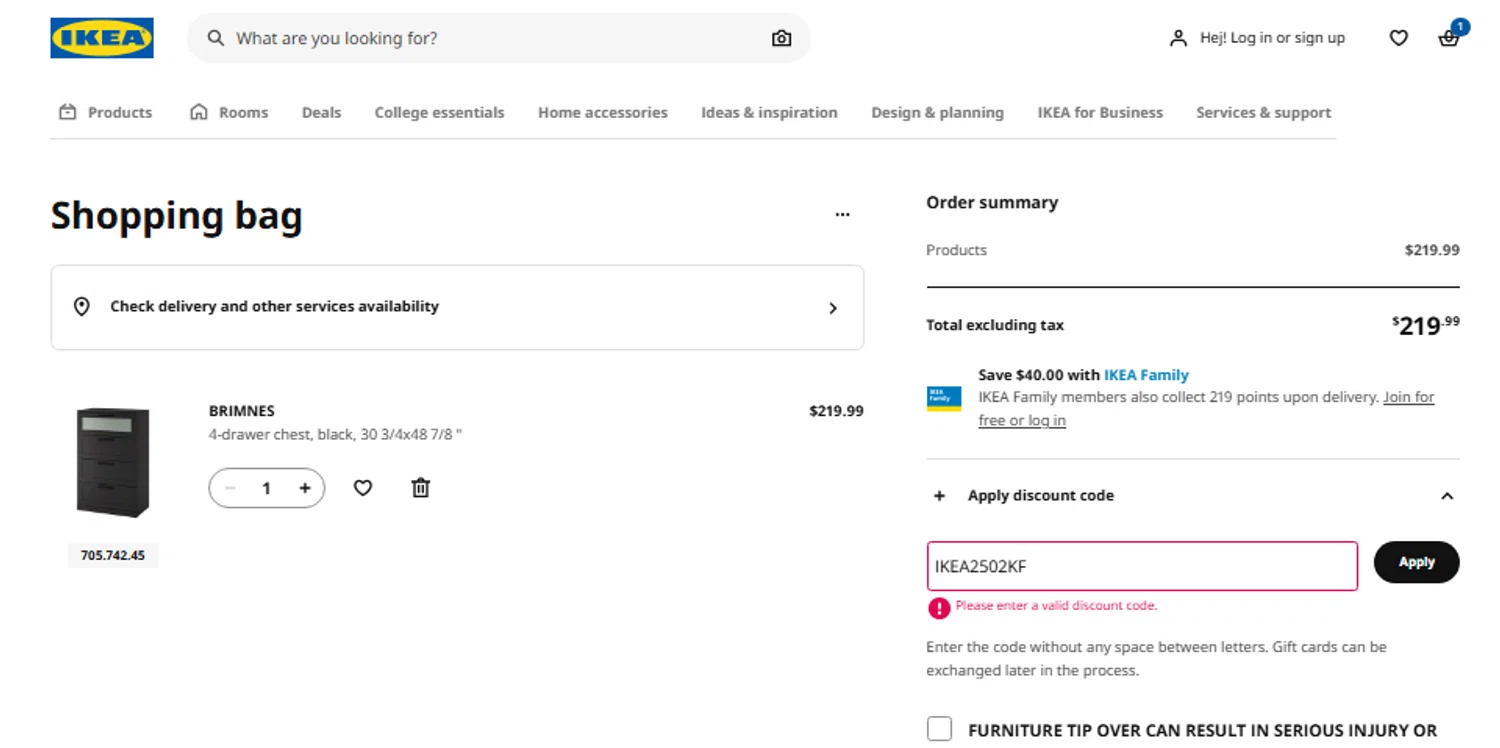Open the Products menu

click(106, 112)
